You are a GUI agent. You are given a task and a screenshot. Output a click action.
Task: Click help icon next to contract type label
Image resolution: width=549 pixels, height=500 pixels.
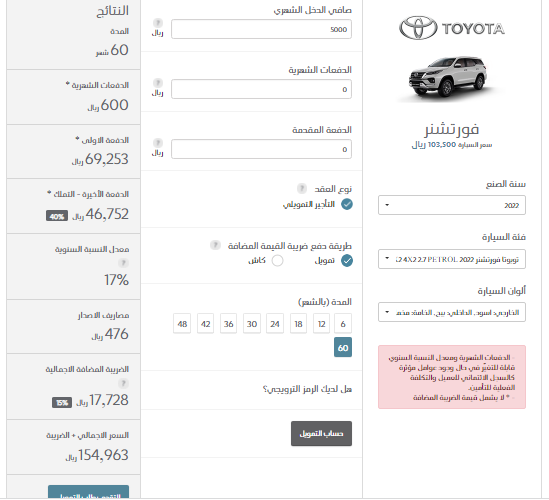point(302,188)
